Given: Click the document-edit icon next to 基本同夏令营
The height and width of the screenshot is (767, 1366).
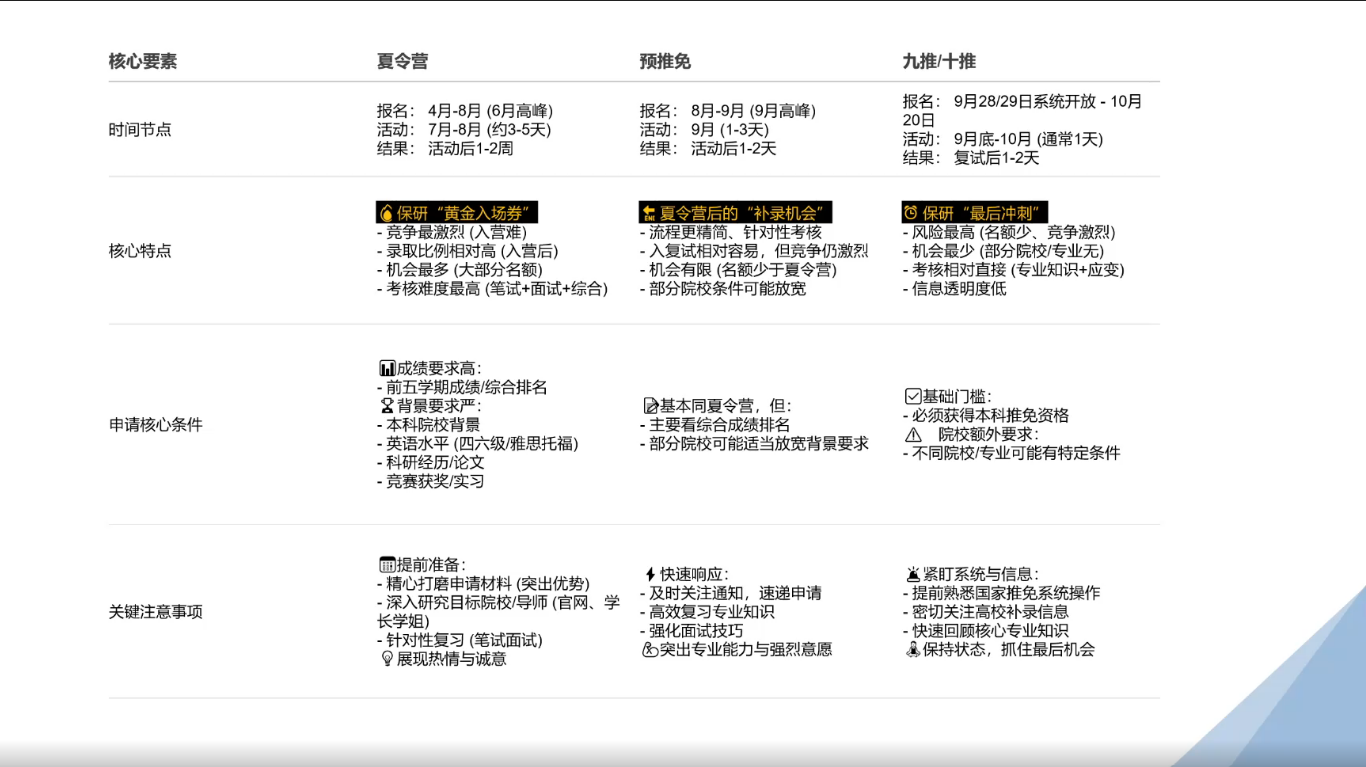Looking at the screenshot, I should (x=650, y=406).
